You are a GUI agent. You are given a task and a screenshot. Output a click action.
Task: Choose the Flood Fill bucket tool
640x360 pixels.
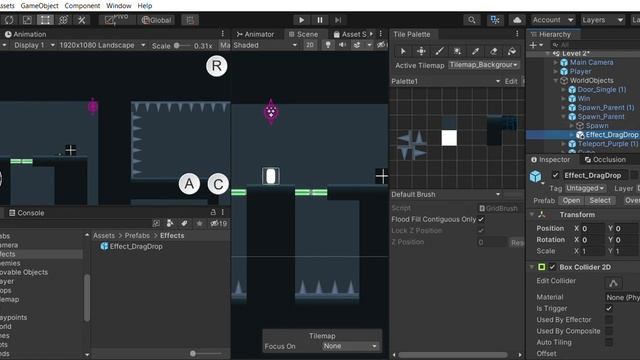(x=511, y=51)
